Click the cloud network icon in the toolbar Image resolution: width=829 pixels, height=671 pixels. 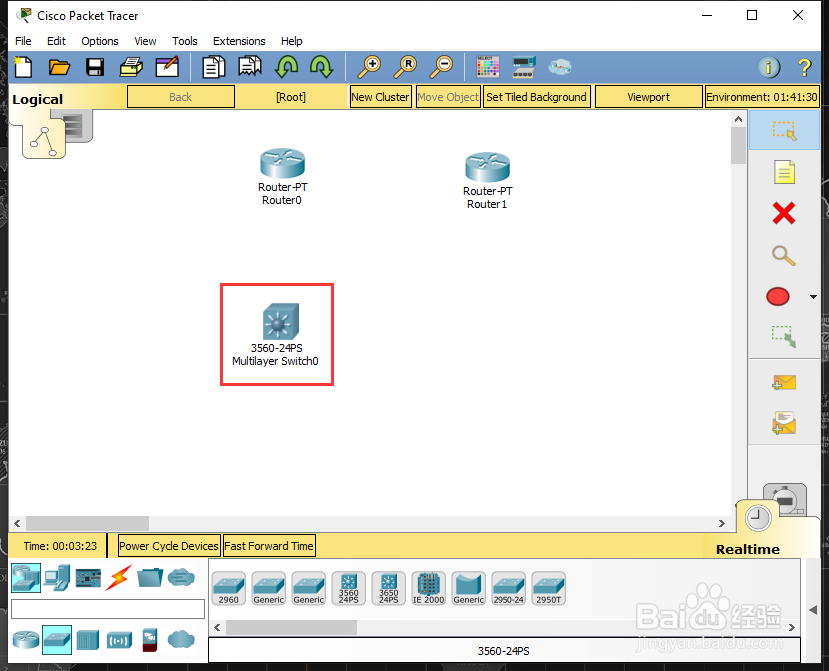[x=559, y=67]
